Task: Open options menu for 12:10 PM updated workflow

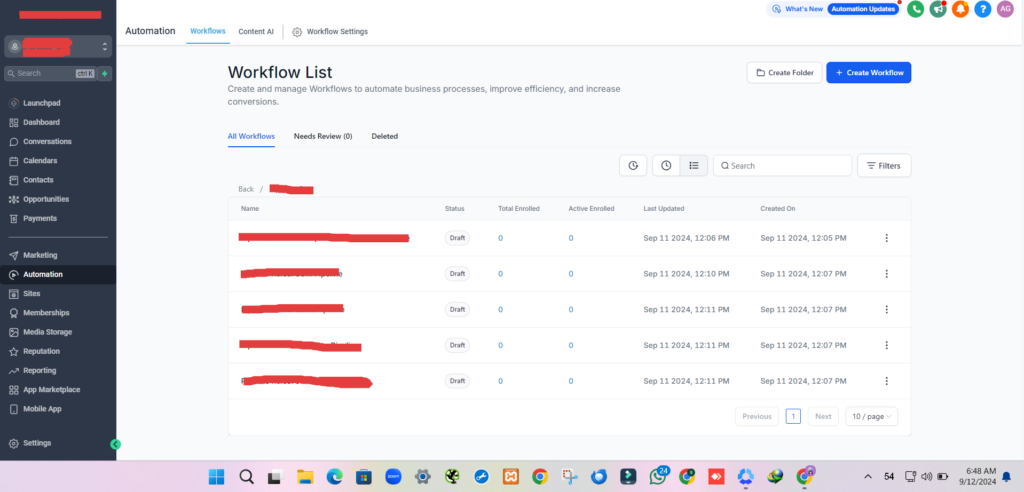Action: [x=886, y=274]
